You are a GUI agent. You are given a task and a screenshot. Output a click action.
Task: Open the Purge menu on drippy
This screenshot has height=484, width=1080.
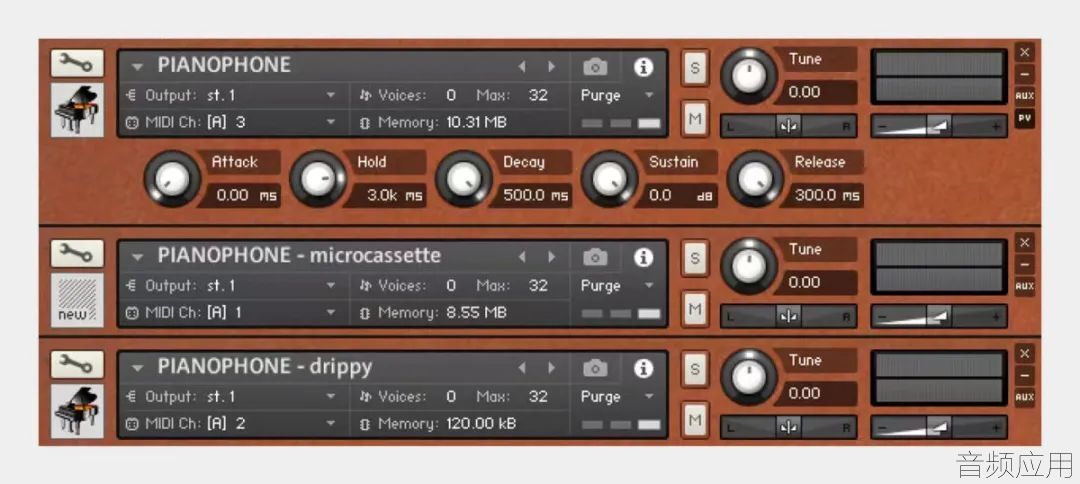pyautogui.click(x=617, y=397)
